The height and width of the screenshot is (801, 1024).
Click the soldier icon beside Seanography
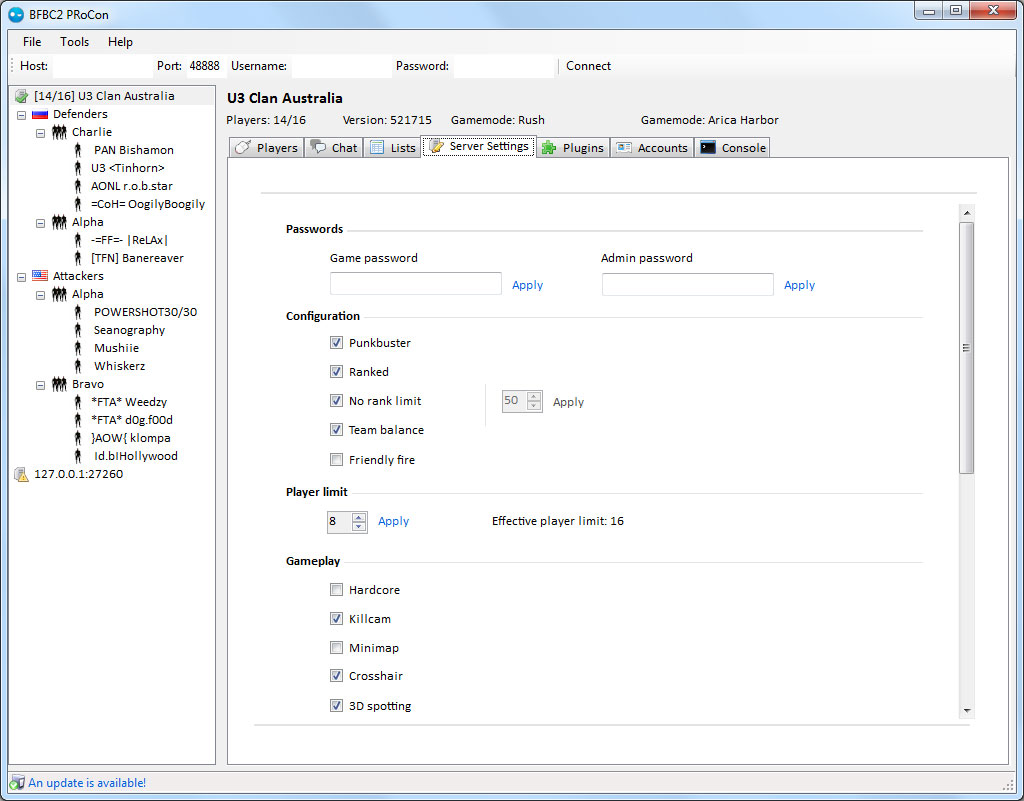pyautogui.click(x=78, y=330)
